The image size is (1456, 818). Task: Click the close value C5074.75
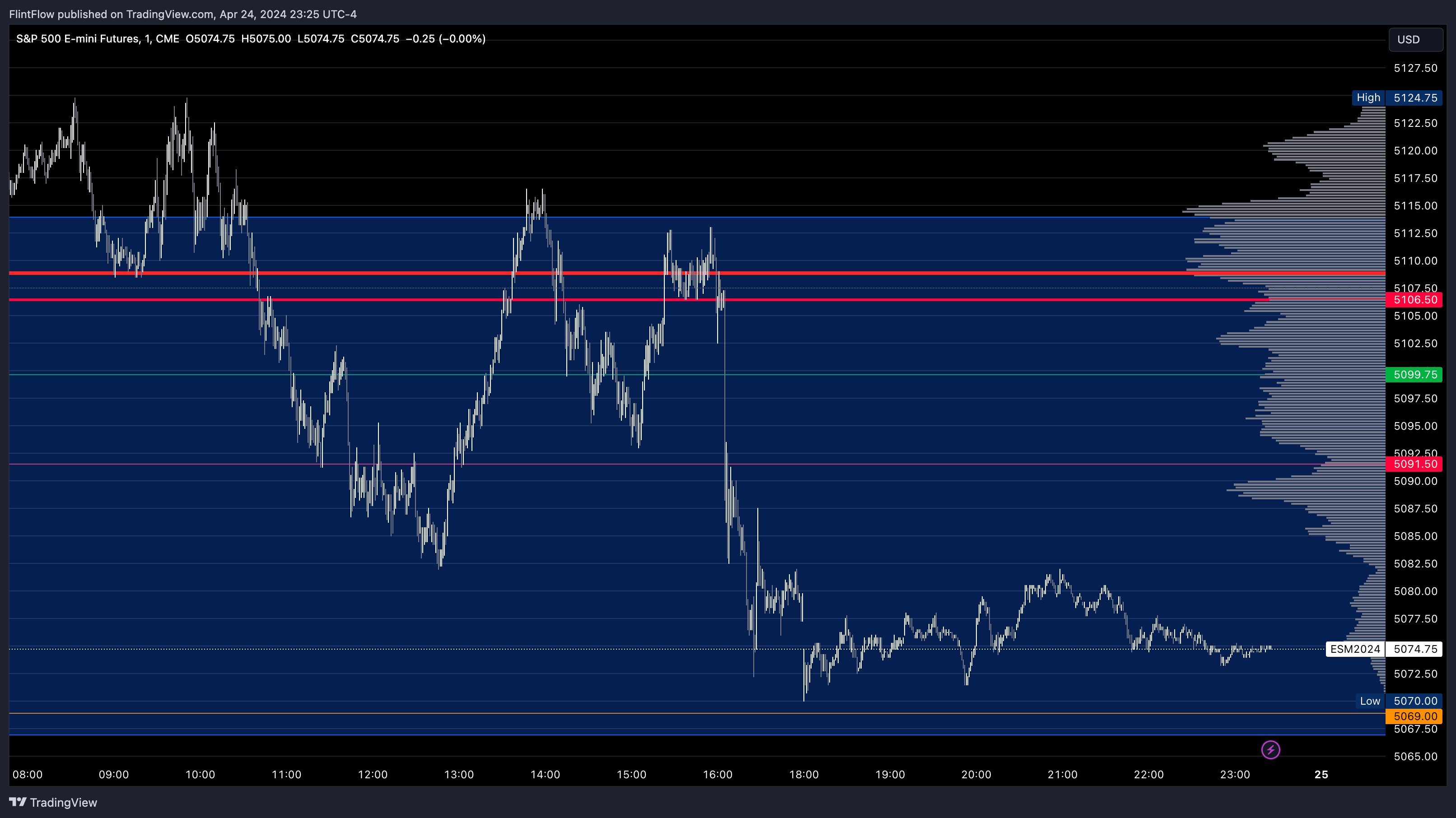[375, 38]
